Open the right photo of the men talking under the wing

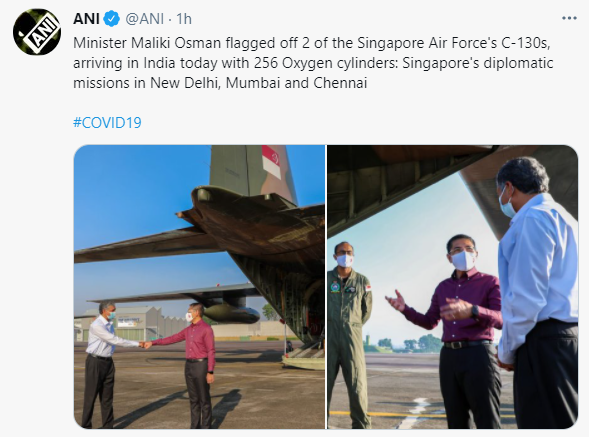coord(453,287)
